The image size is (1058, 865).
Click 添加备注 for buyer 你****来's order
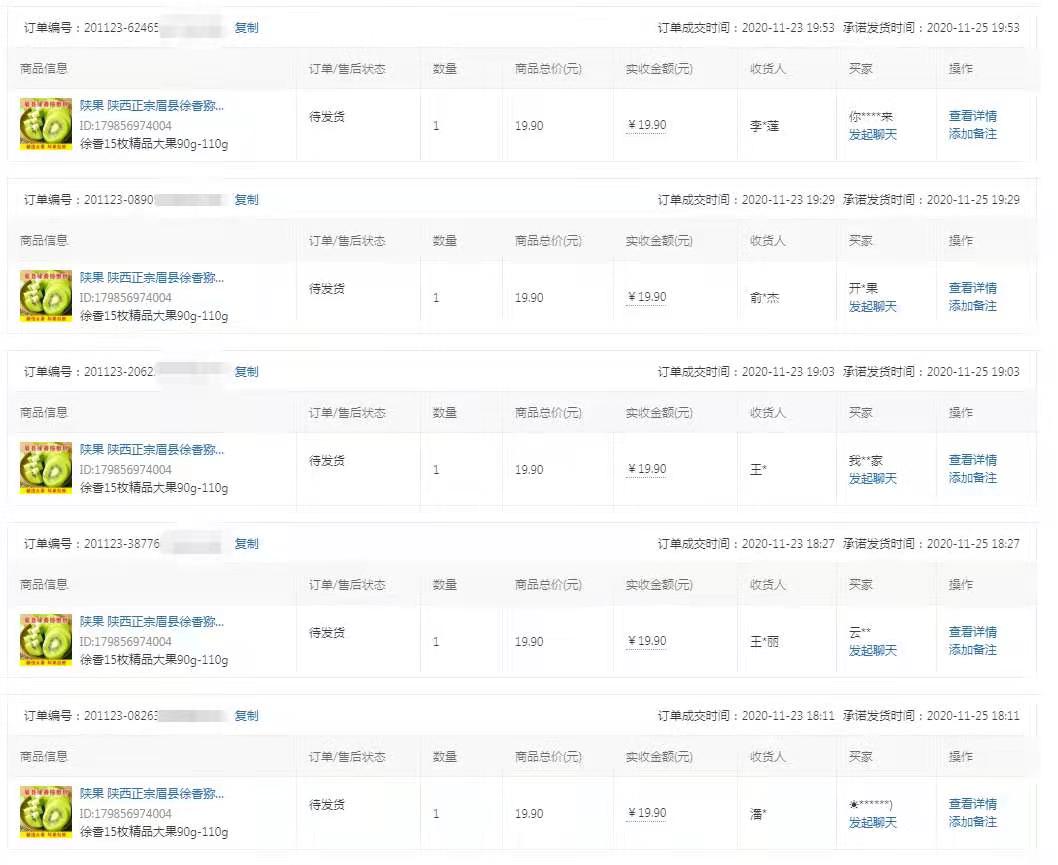pos(972,134)
